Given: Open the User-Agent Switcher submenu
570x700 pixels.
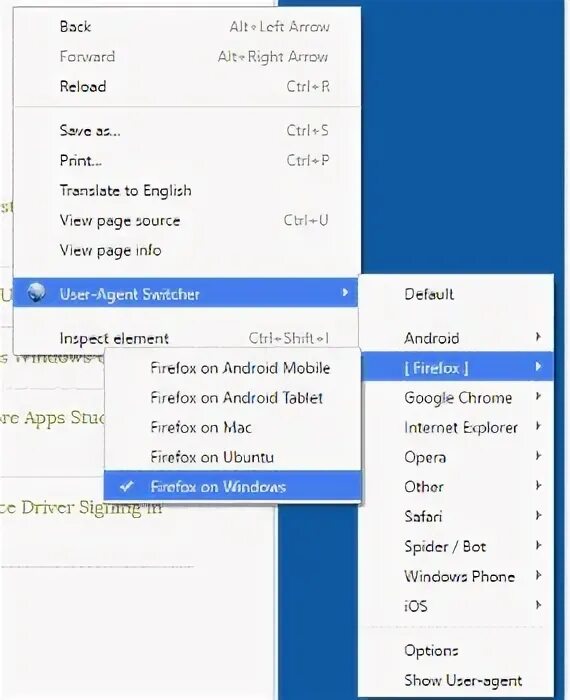Looking at the screenshot, I should click(186, 293).
